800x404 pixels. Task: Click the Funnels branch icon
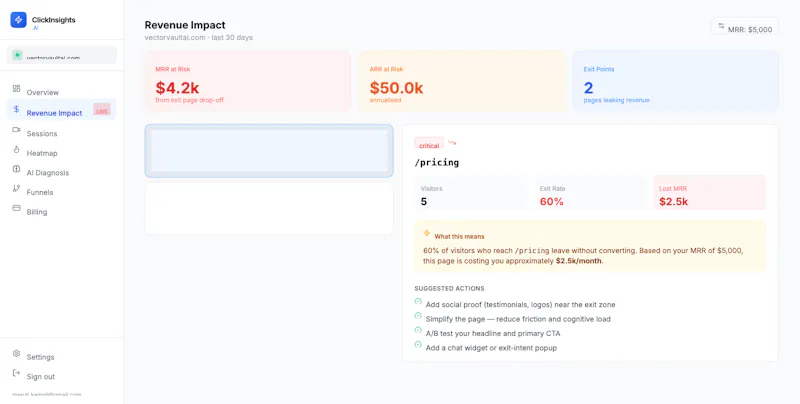click(16, 189)
